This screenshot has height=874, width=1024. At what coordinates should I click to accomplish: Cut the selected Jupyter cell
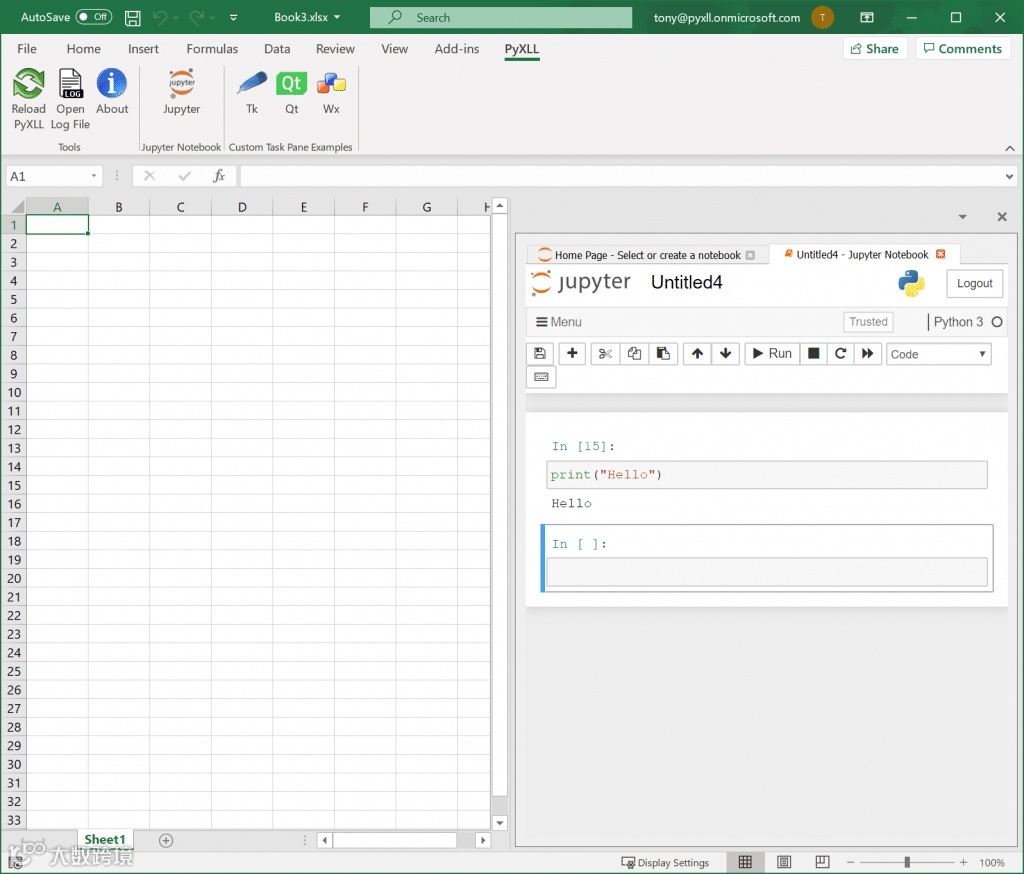click(x=605, y=353)
